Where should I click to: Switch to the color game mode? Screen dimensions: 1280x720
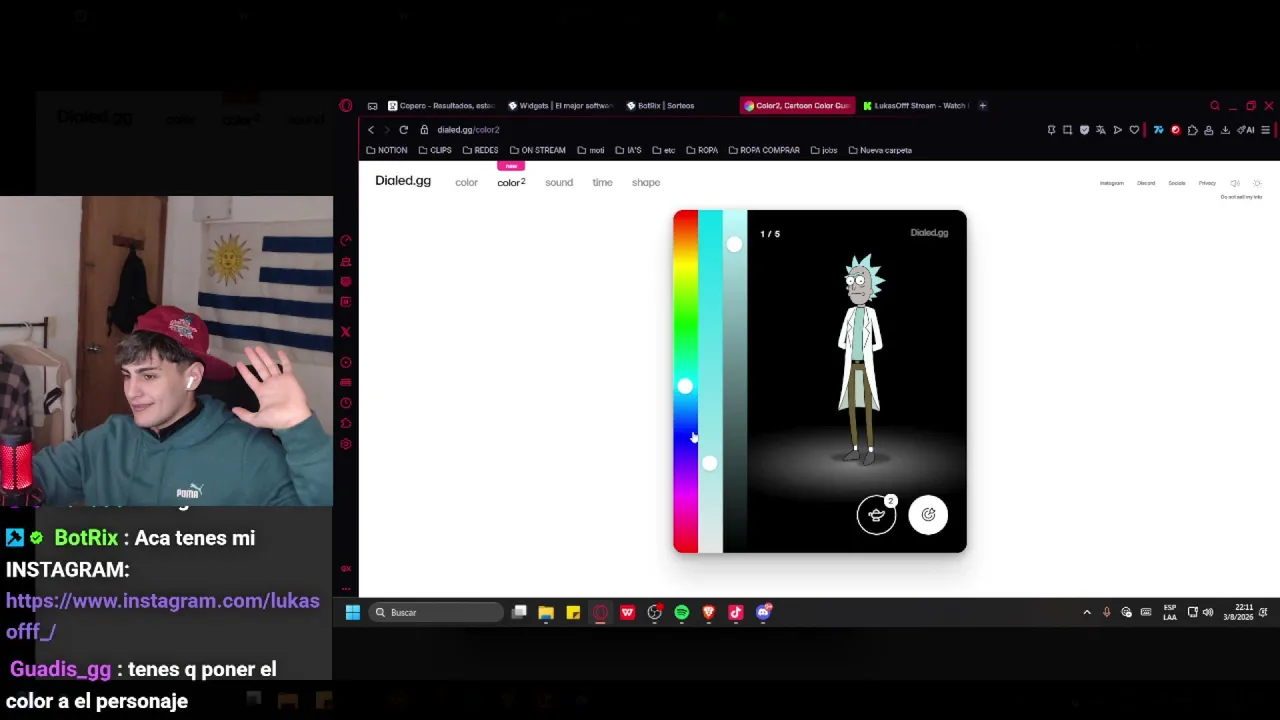tap(466, 183)
